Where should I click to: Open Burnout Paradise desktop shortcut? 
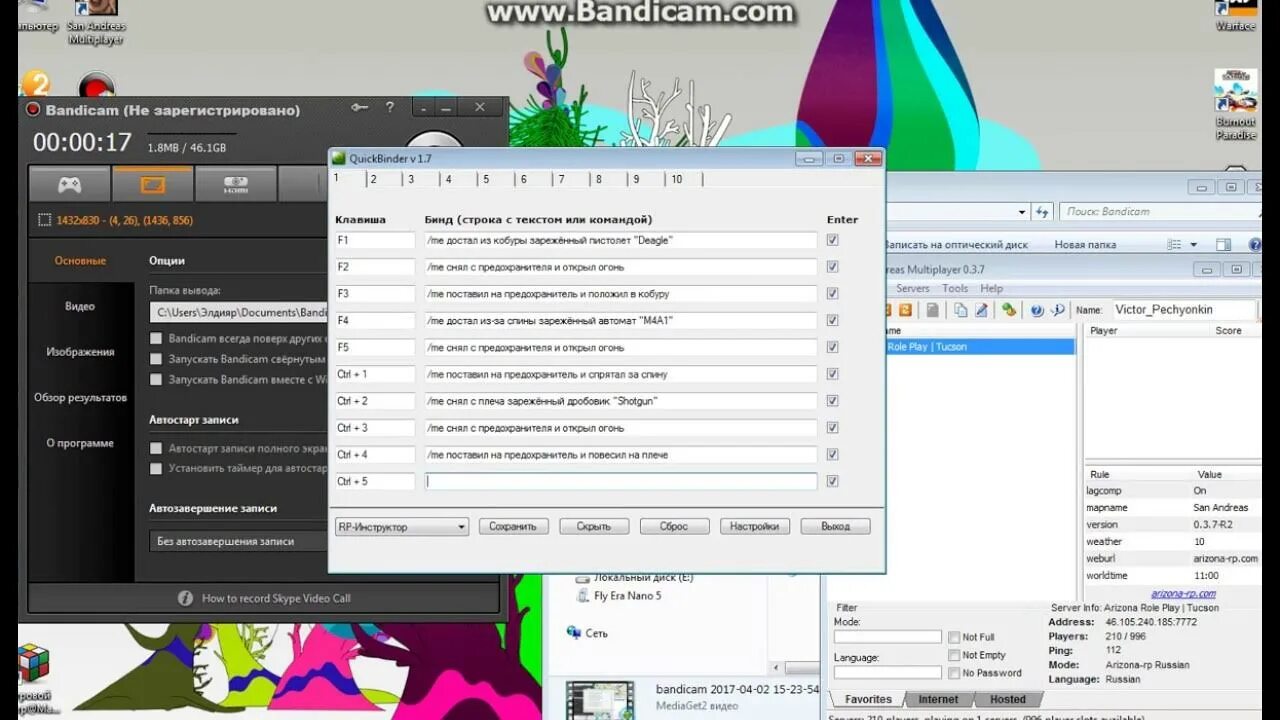click(1236, 104)
